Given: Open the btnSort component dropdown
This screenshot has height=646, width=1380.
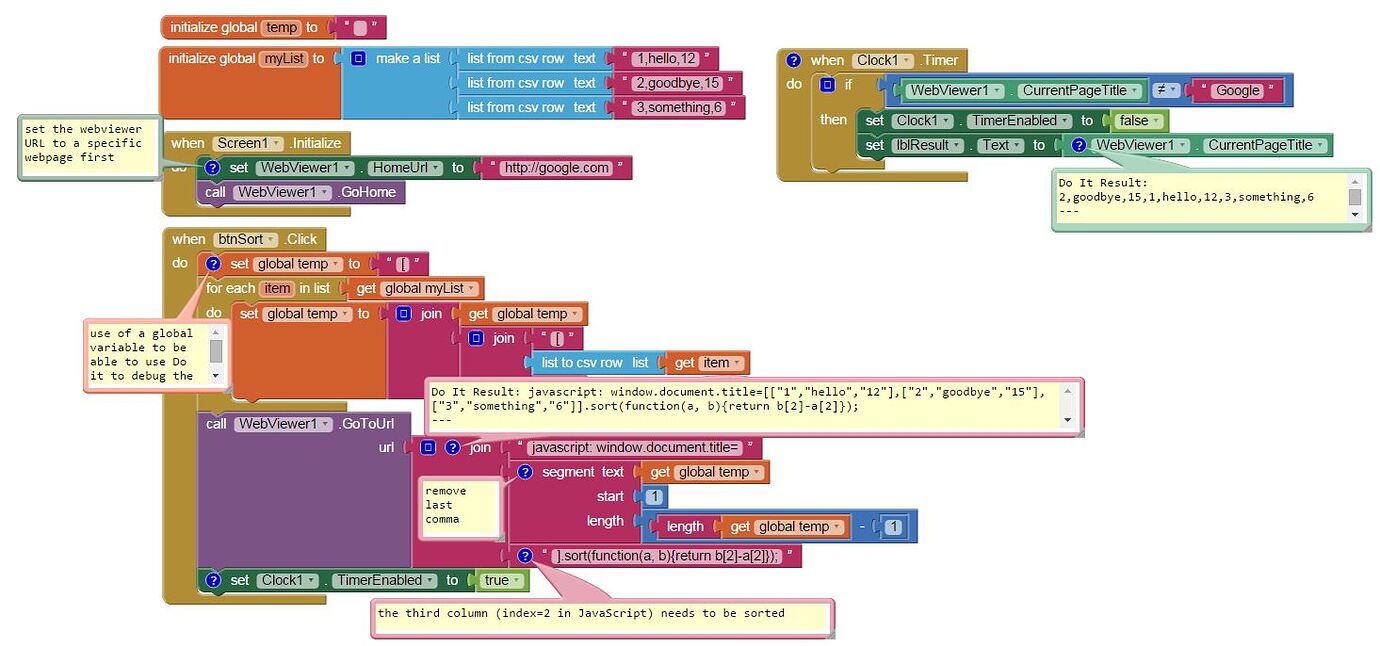Looking at the screenshot, I should 274,239.
